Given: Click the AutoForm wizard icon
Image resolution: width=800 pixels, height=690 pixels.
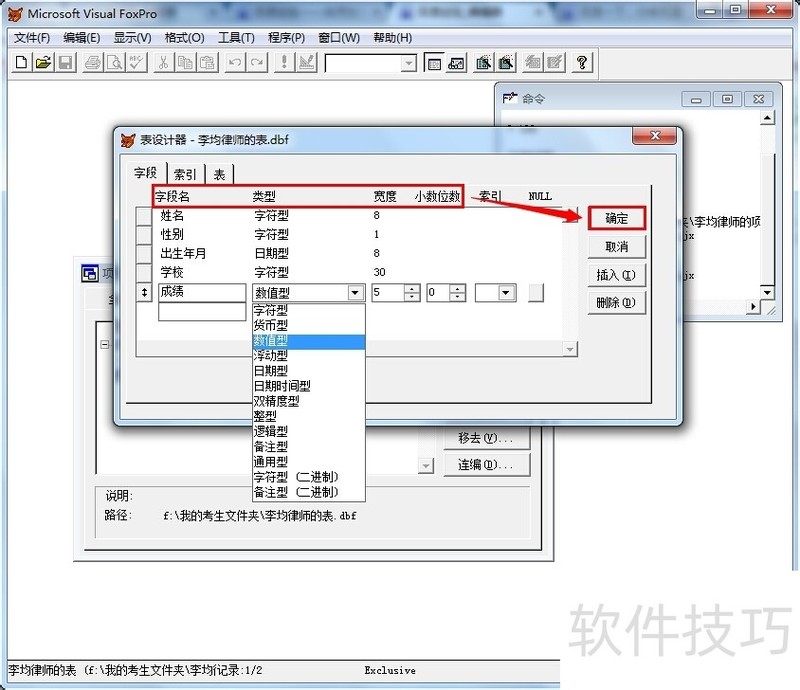Looking at the screenshot, I should click(x=533, y=63).
